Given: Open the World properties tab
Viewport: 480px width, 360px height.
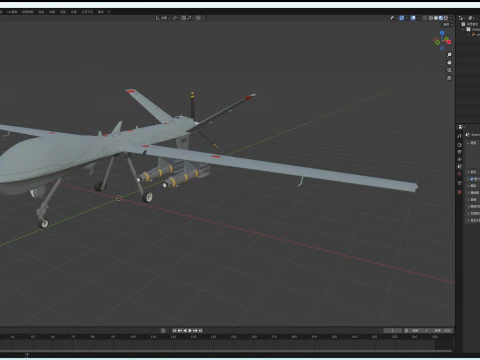Looking at the screenshot, I should (459, 174).
